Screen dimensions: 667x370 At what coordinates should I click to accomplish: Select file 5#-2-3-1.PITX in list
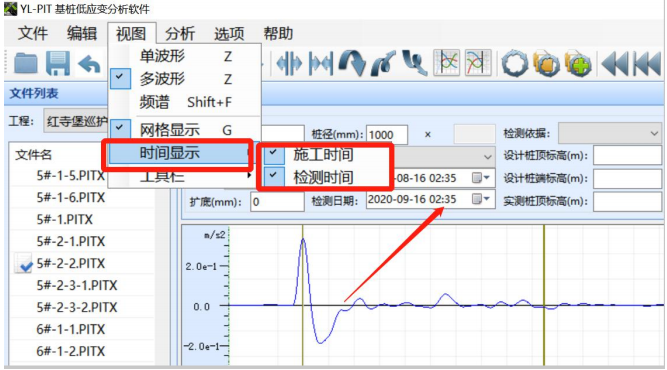coord(77,285)
